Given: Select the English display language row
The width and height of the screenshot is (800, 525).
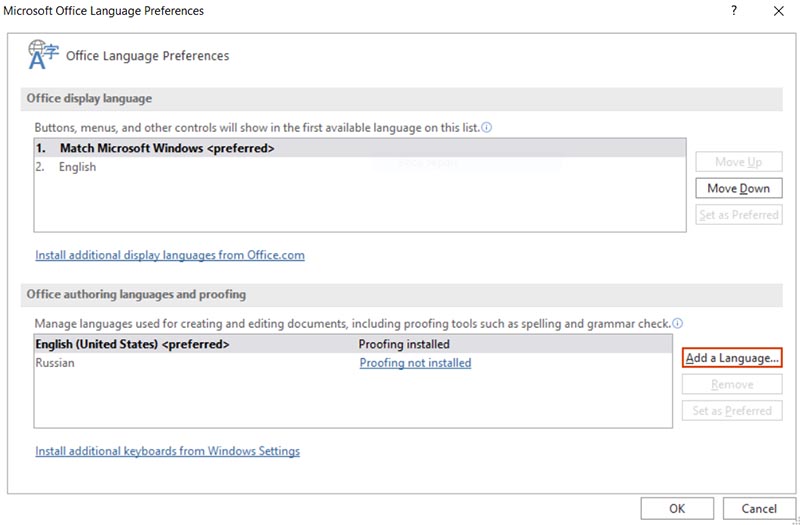Looking at the screenshot, I should click(x=360, y=167).
